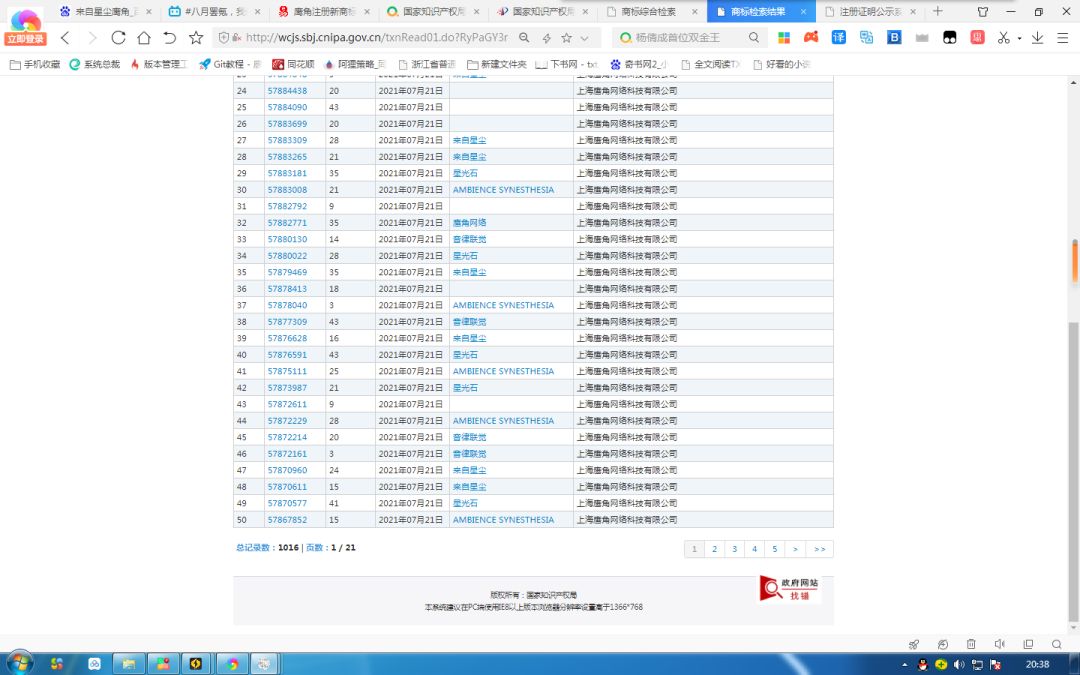The image size is (1080, 675).
Task: Reload the current page
Action: pyautogui.click(x=118, y=38)
